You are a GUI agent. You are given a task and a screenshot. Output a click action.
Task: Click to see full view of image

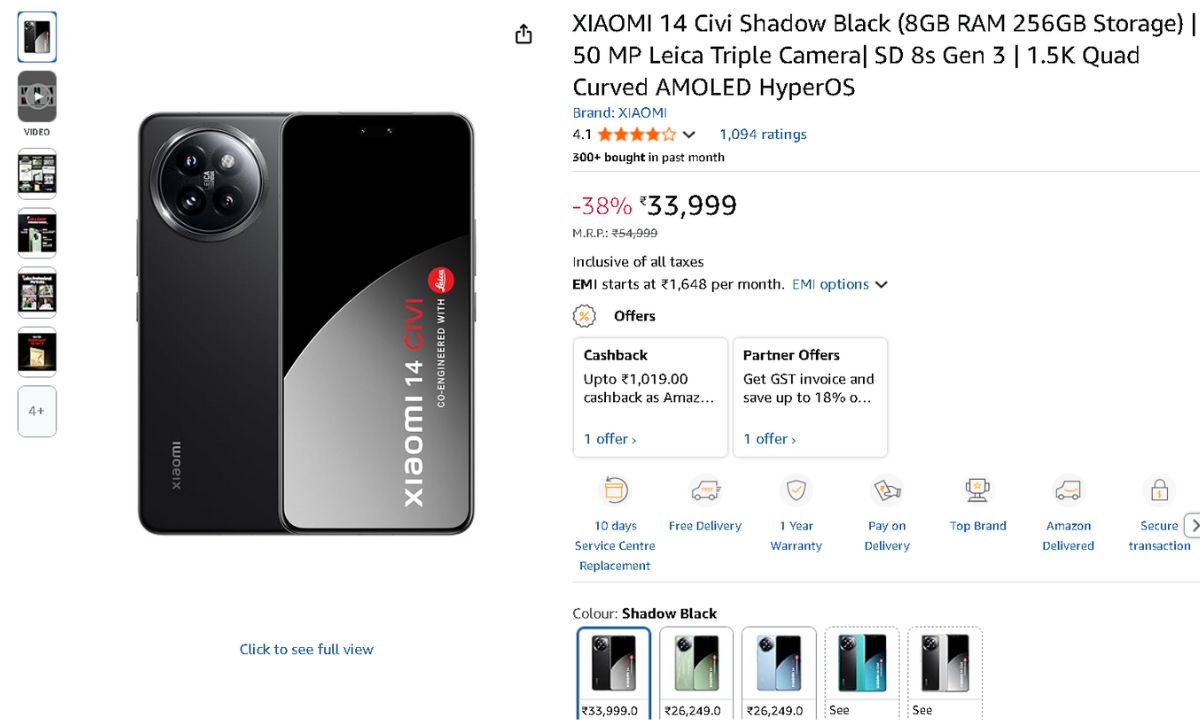pyautogui.click(x=306, y=649)
